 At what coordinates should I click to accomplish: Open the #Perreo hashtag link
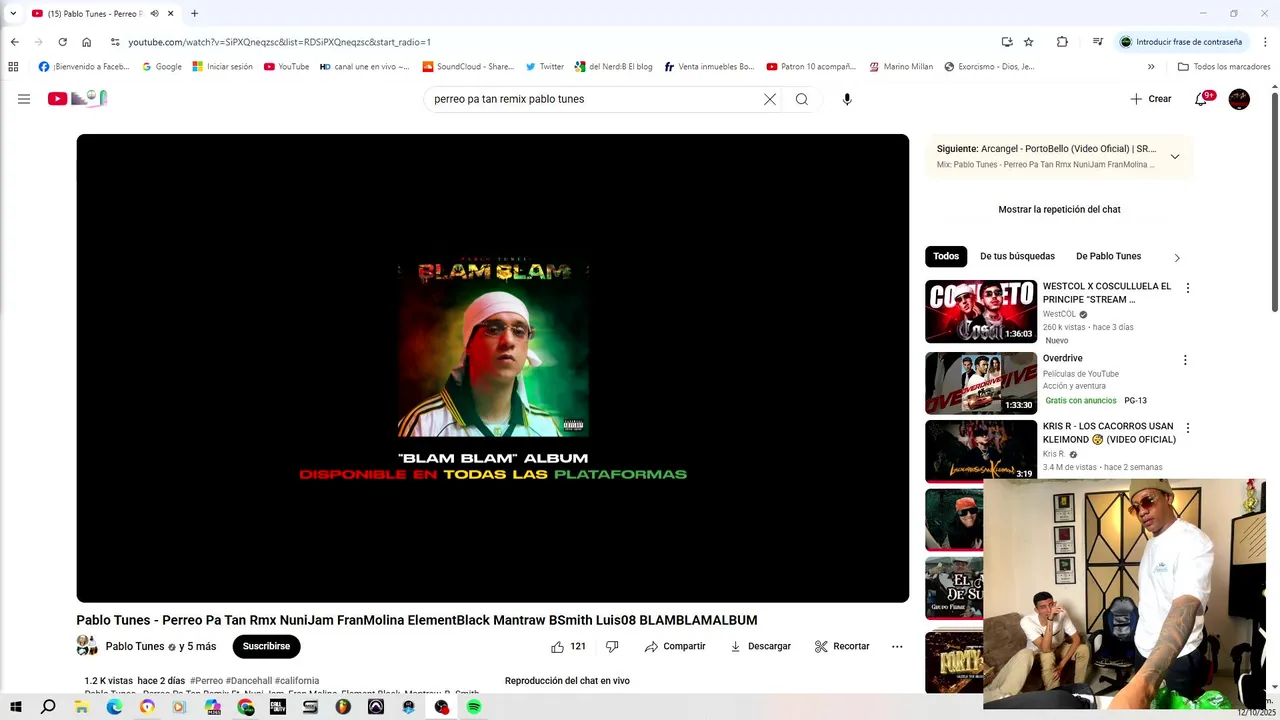pyautogui.click(x=206, y=681)
